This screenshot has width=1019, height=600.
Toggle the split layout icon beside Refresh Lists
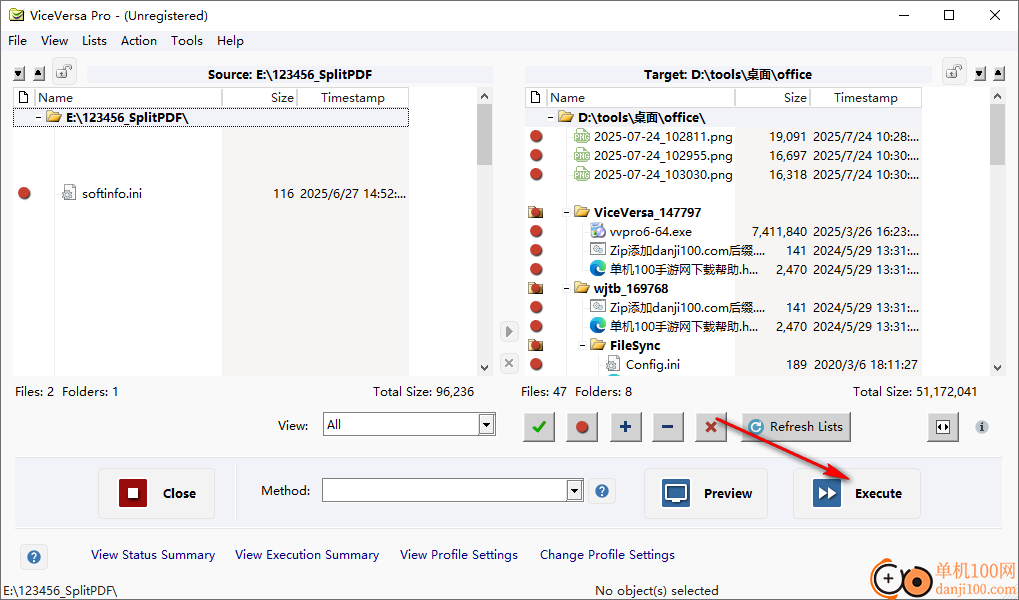943,427
